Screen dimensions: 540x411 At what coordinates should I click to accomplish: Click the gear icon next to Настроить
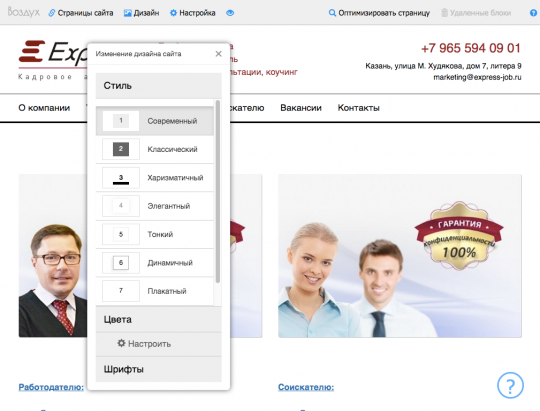[x=121, y=343]
